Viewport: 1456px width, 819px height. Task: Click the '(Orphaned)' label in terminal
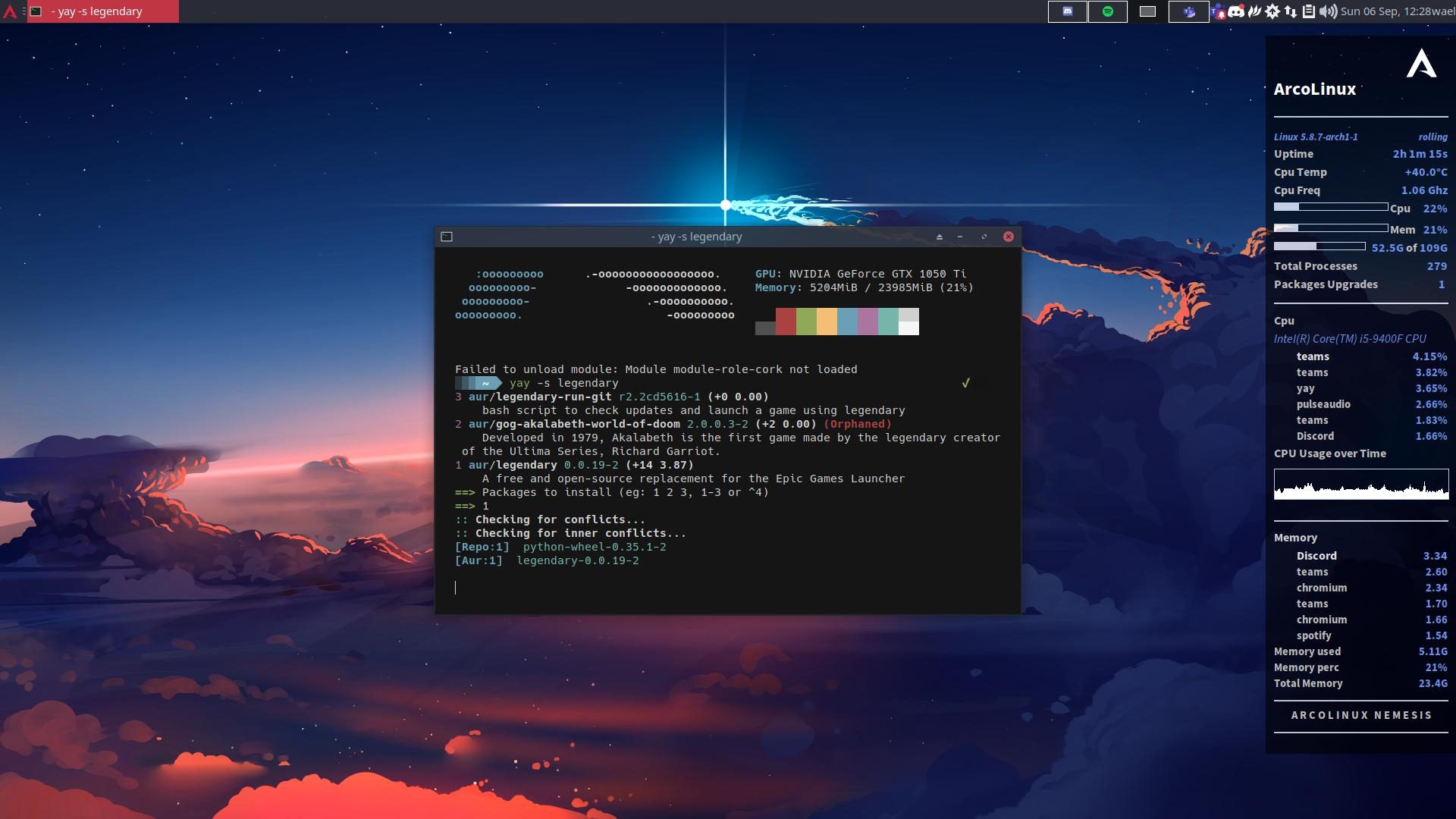point(858,424)
